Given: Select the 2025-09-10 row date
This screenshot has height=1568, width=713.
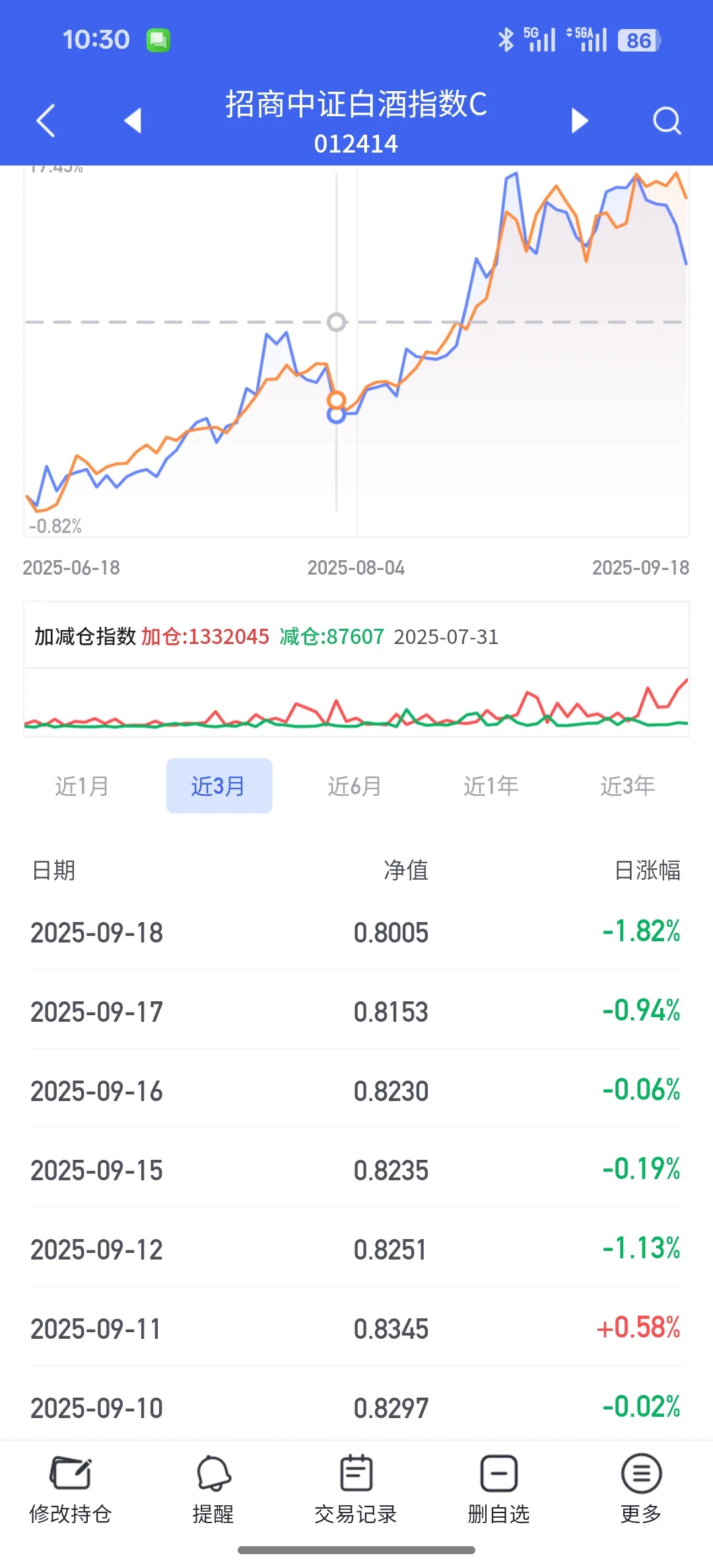Looking at the screenshot, I should (x=97, y=1409).
